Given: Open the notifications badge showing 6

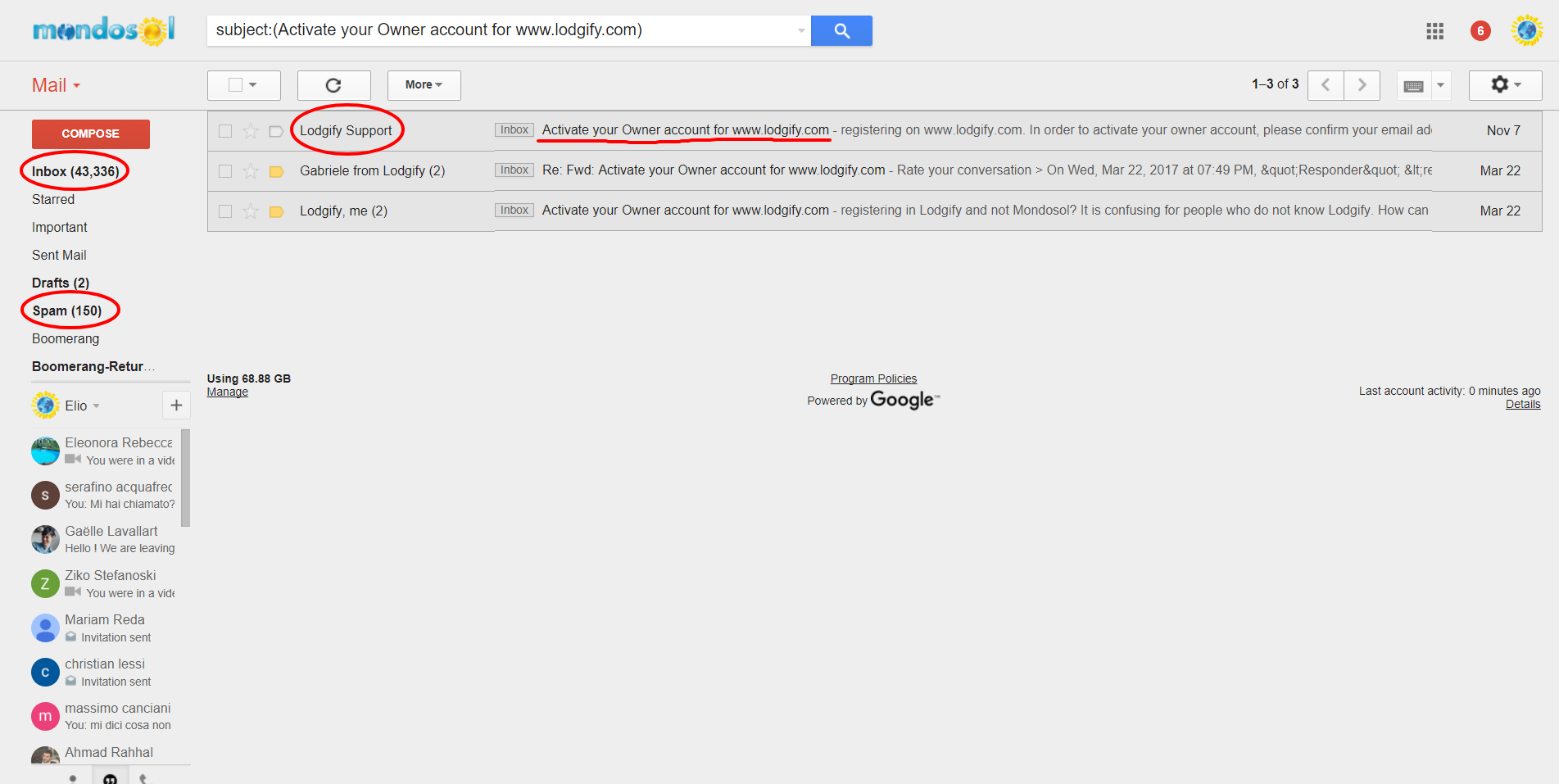Looking at the screenshot, I should (x=1480, y=31).
